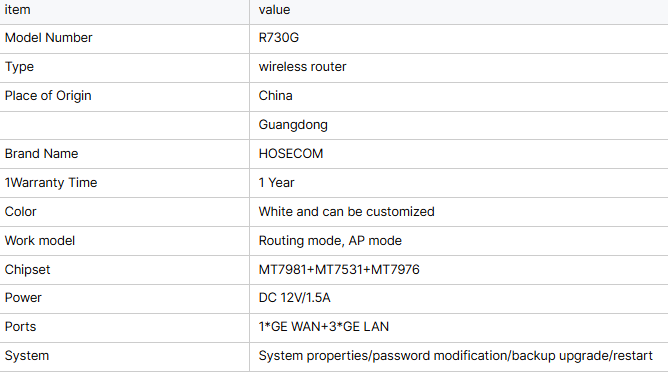The width and height of the screenshot is (668, 373).
Task: Click 'White and can be customized' text
Action: pos(347,212)
